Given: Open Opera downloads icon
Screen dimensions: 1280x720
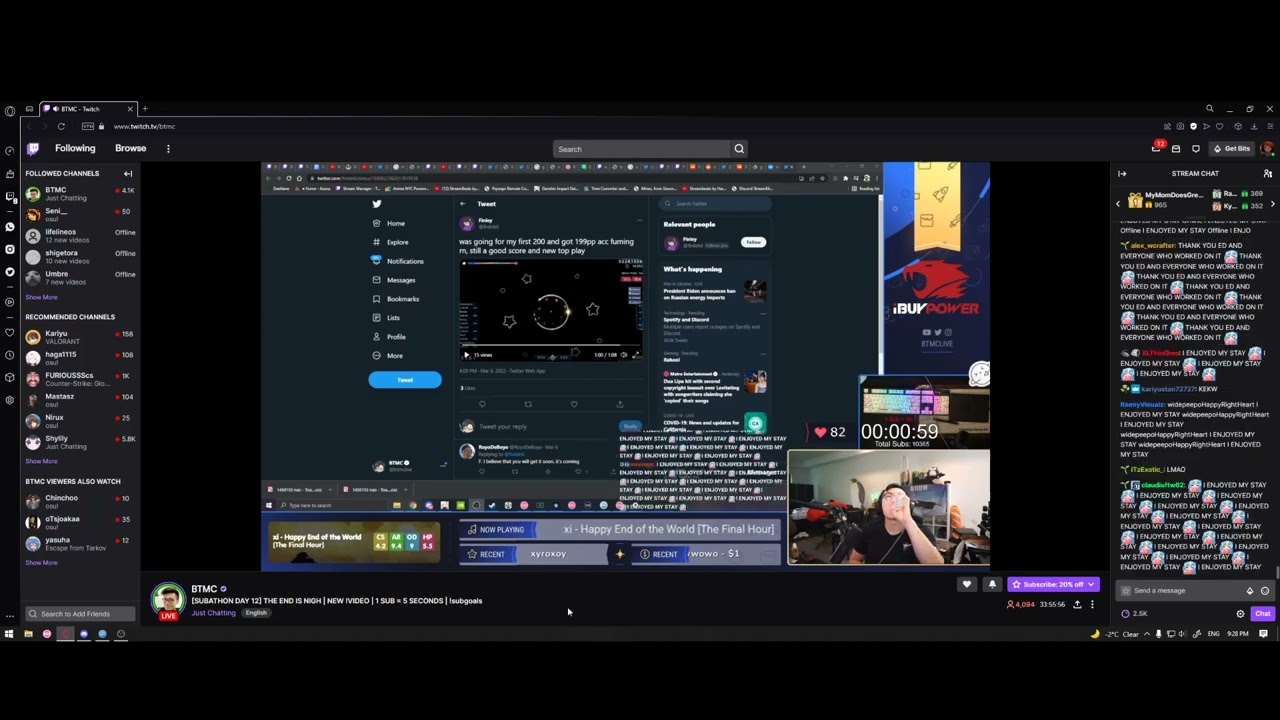Looking at the screenshot, I should pyautogui.click(x=1254, y=127).
